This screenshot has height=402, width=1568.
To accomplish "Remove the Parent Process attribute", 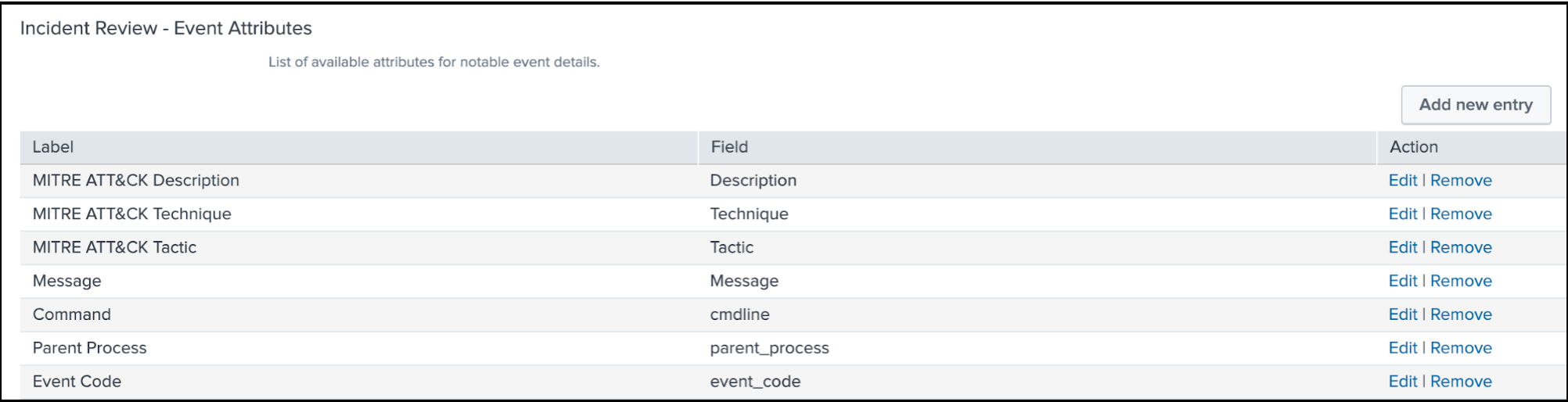I will 1461,349.
